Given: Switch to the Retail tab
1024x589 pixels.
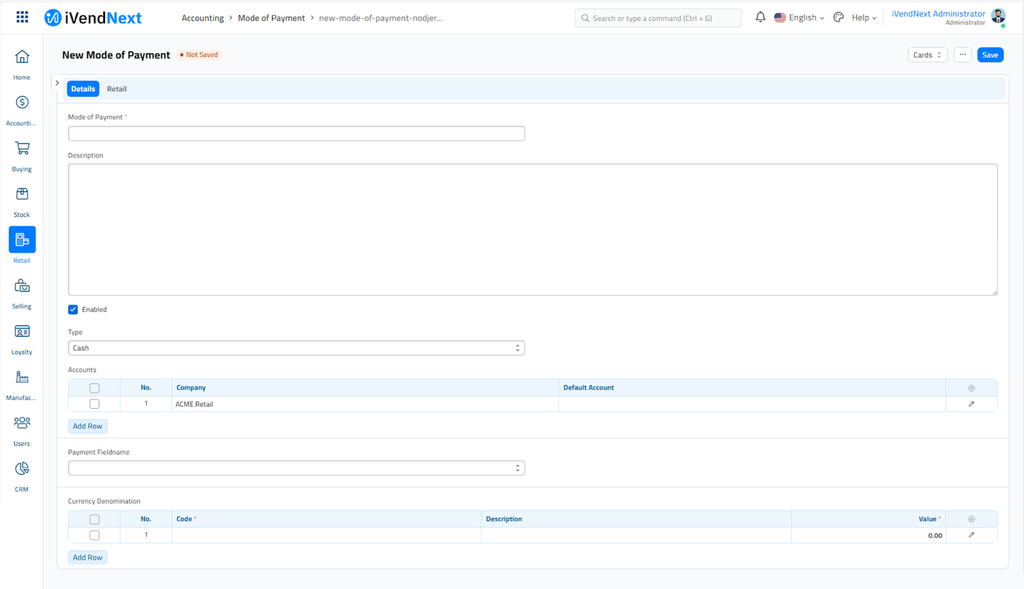Looking at the screenshot, I should [x=117, y=89].
